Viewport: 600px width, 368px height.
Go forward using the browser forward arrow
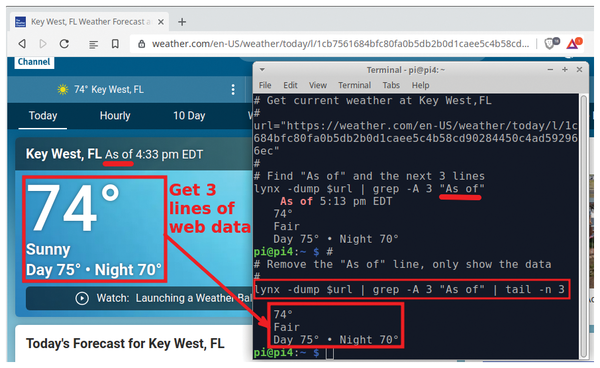(x=43, y=44)
